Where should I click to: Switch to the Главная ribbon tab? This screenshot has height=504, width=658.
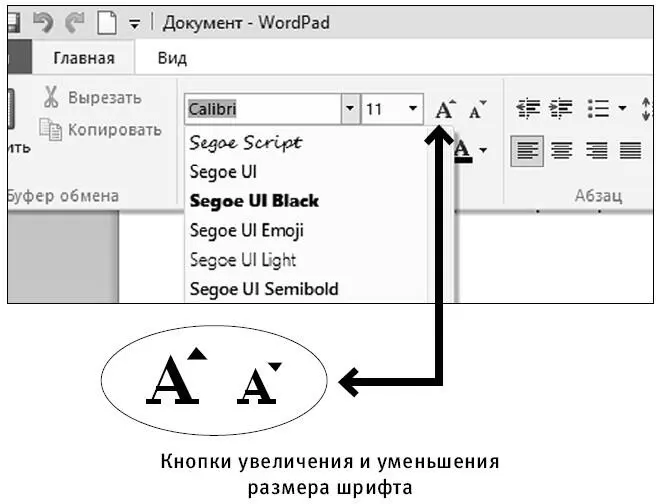pyautogui.click(x=84, y=58)
